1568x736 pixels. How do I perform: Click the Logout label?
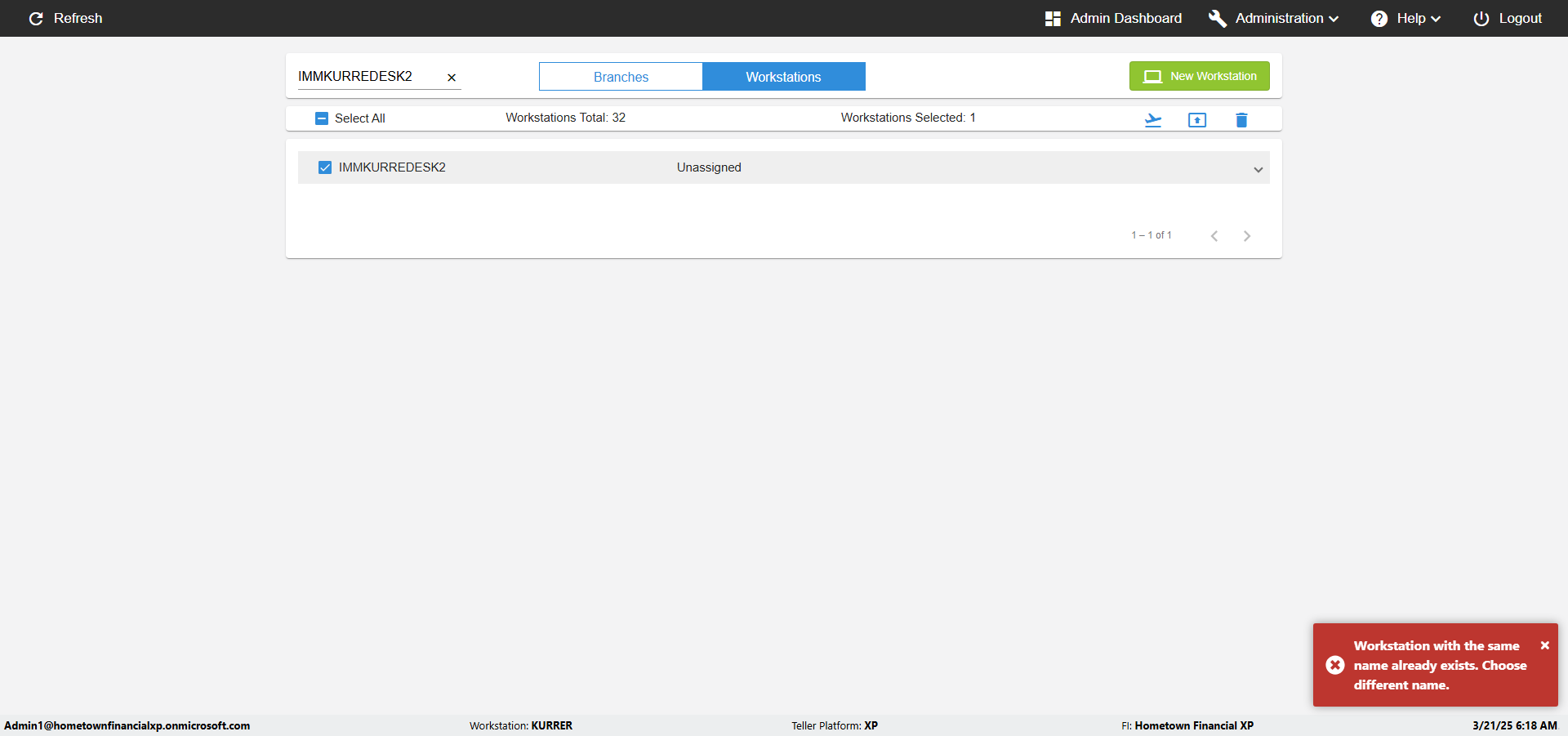[x=1521, y=18]
